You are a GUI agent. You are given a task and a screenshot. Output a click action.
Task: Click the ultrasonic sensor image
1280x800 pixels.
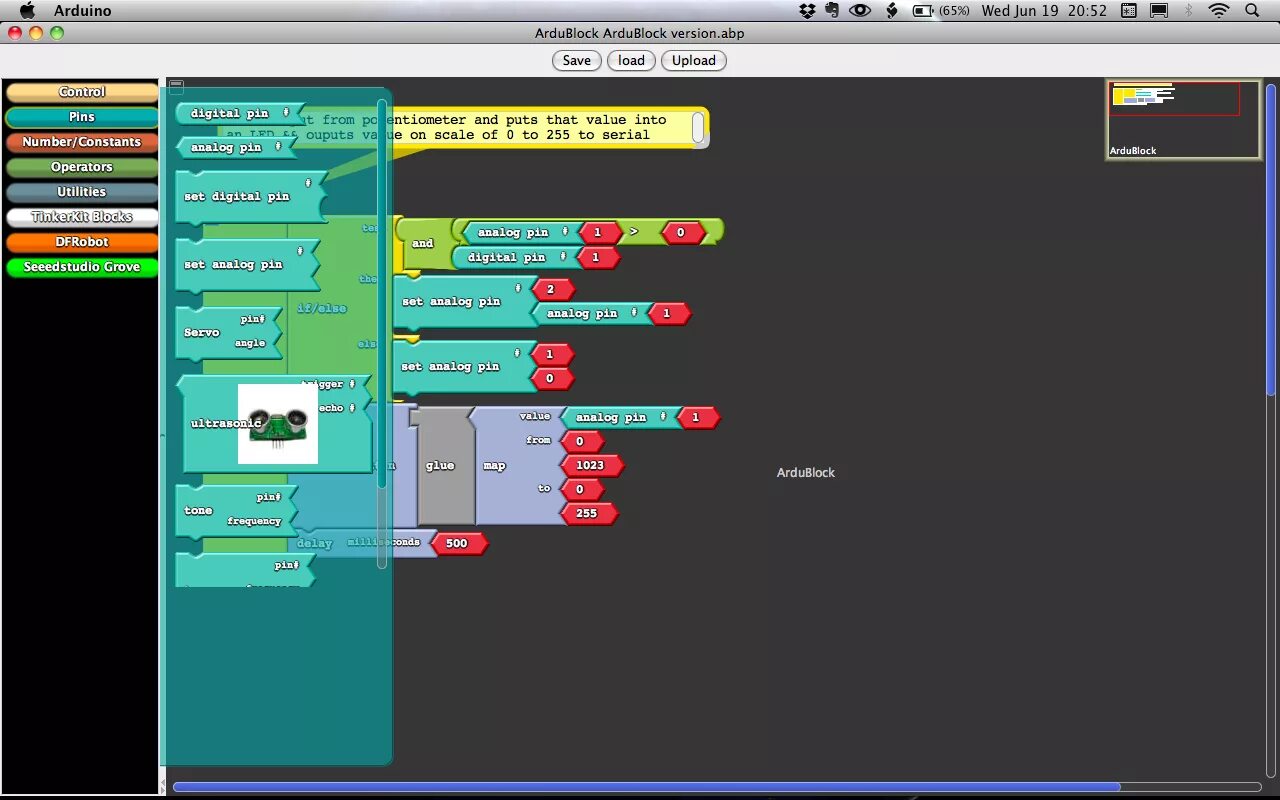click(278, 424)
